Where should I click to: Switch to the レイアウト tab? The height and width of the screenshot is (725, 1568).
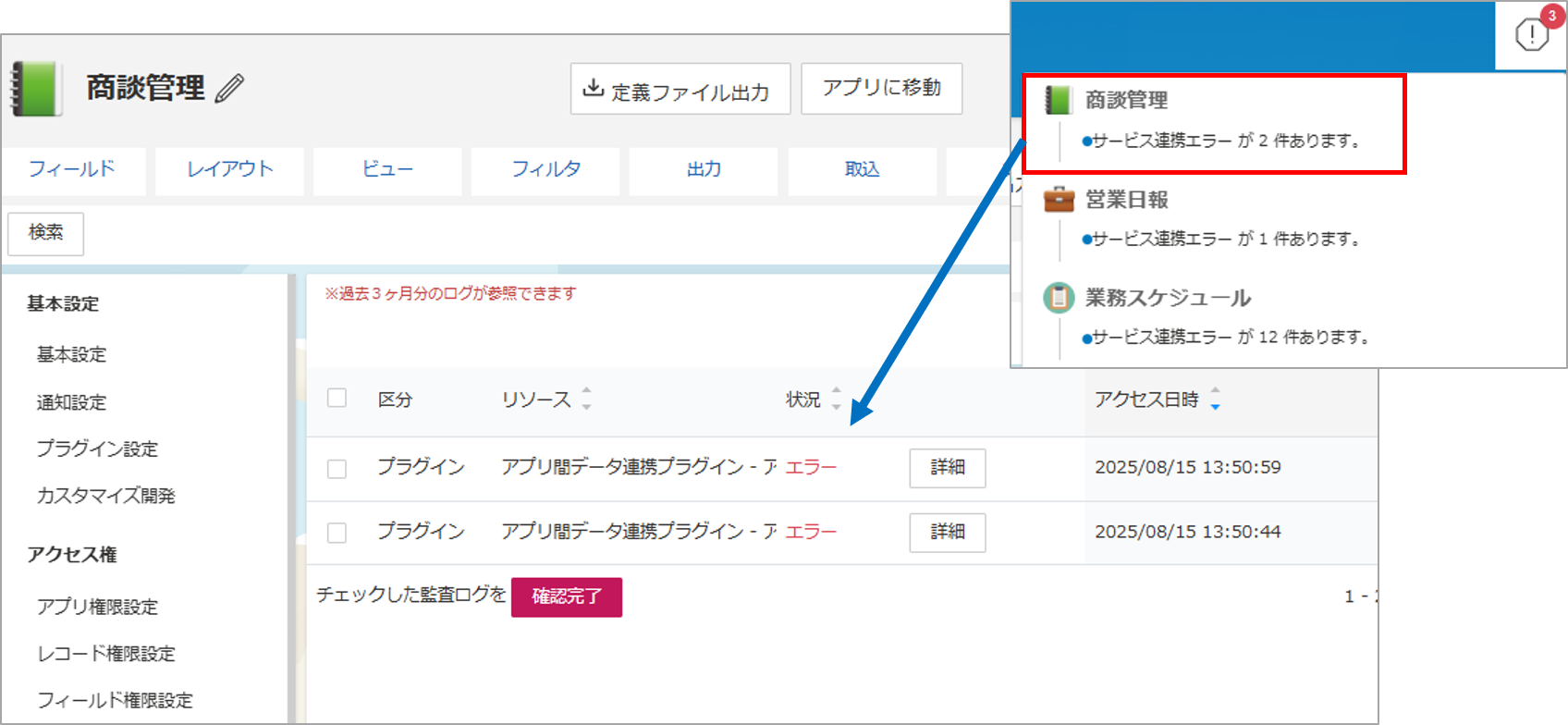click(x=229, y=170)
